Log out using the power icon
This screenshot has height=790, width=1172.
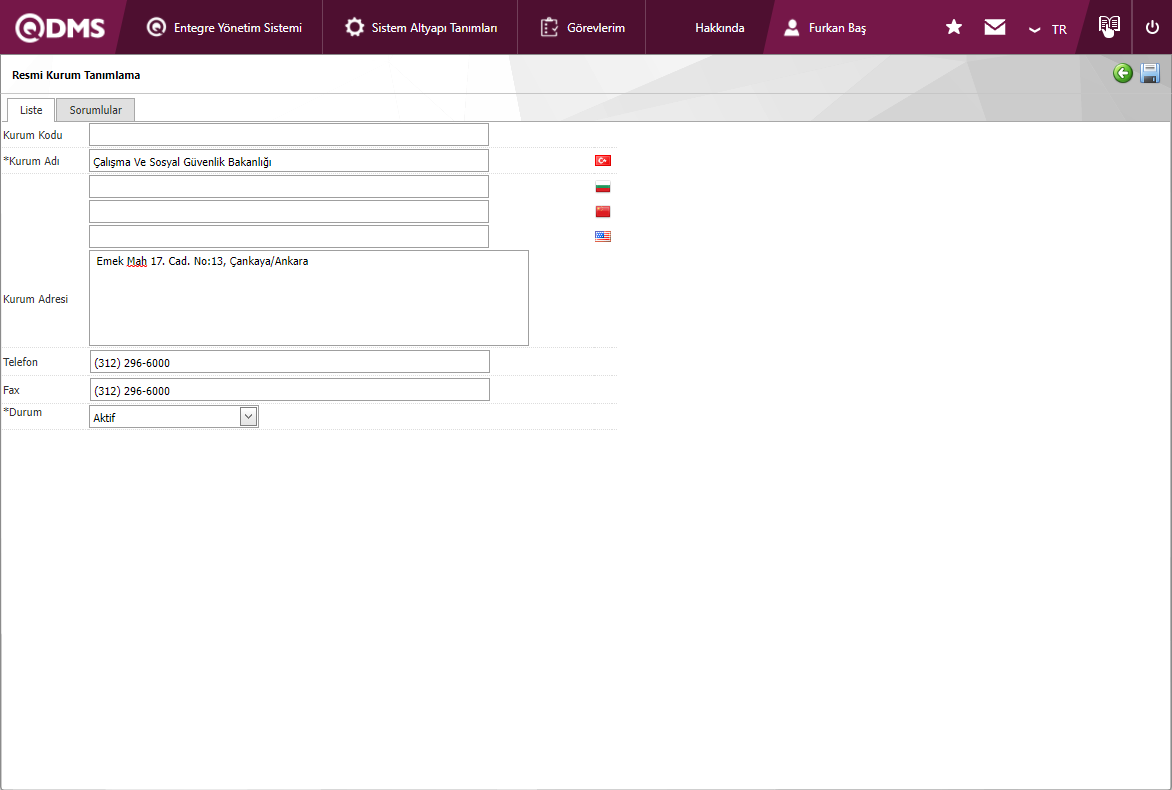tap(1152, 27)
